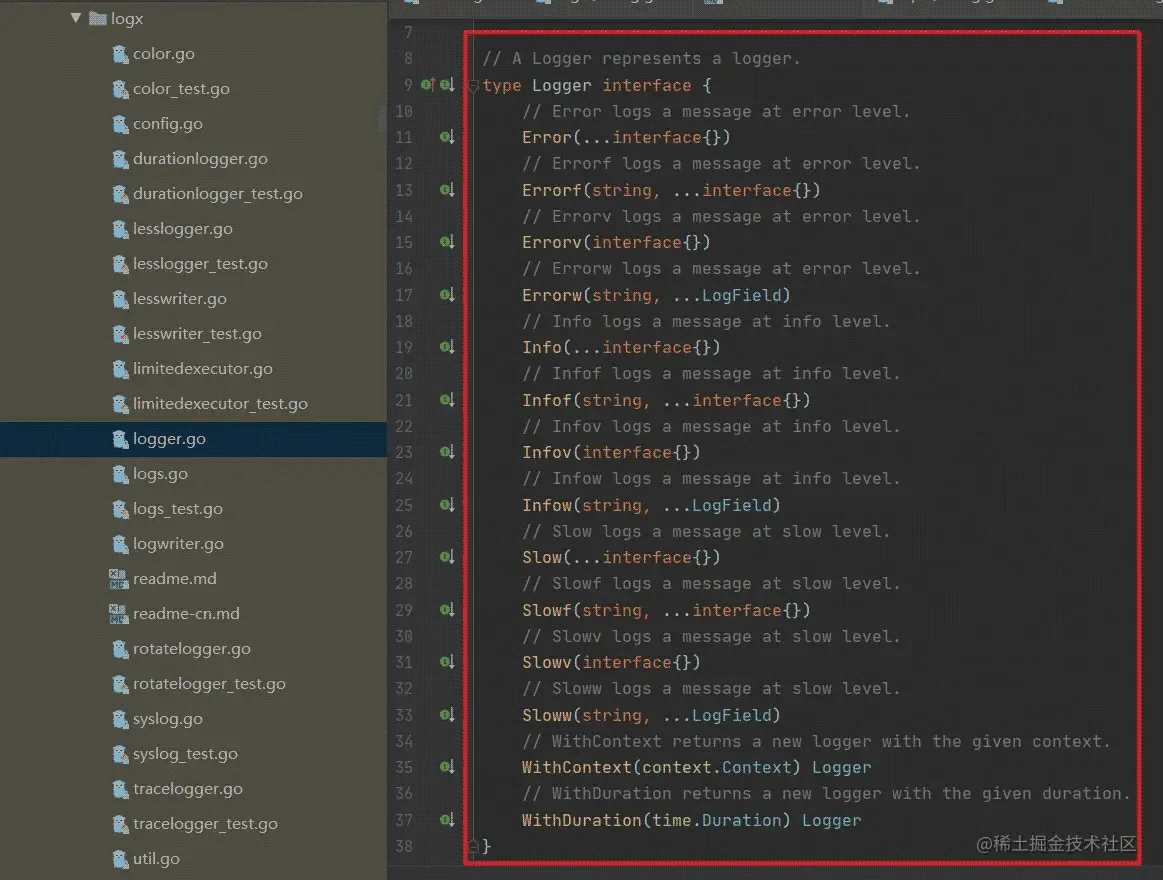Open config.go from the file list

coord(167,124)
